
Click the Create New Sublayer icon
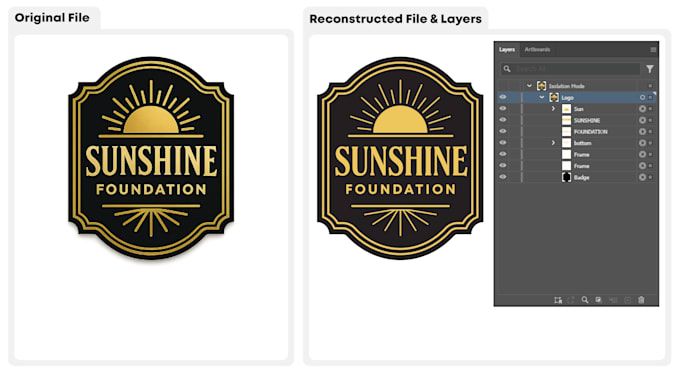(613, 300)
